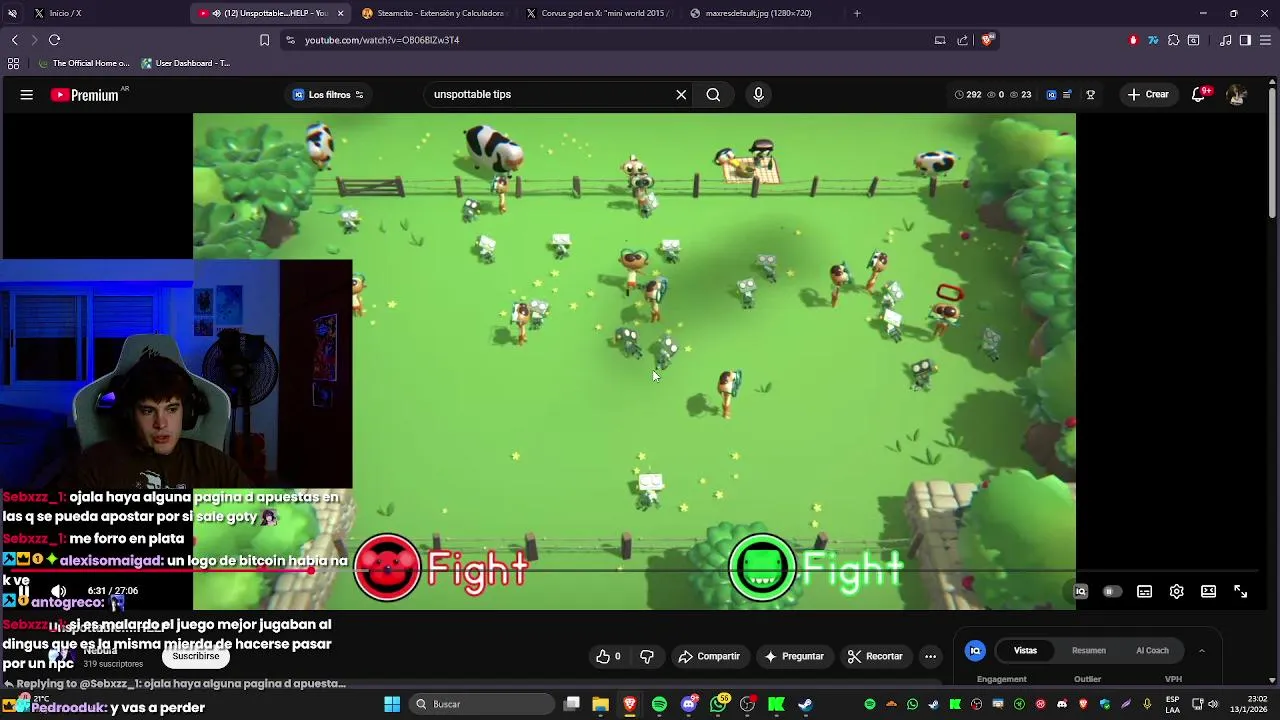Screen dimensions: 1280x720
Task: Click the Suscribirse button
Action: [195, 657]
